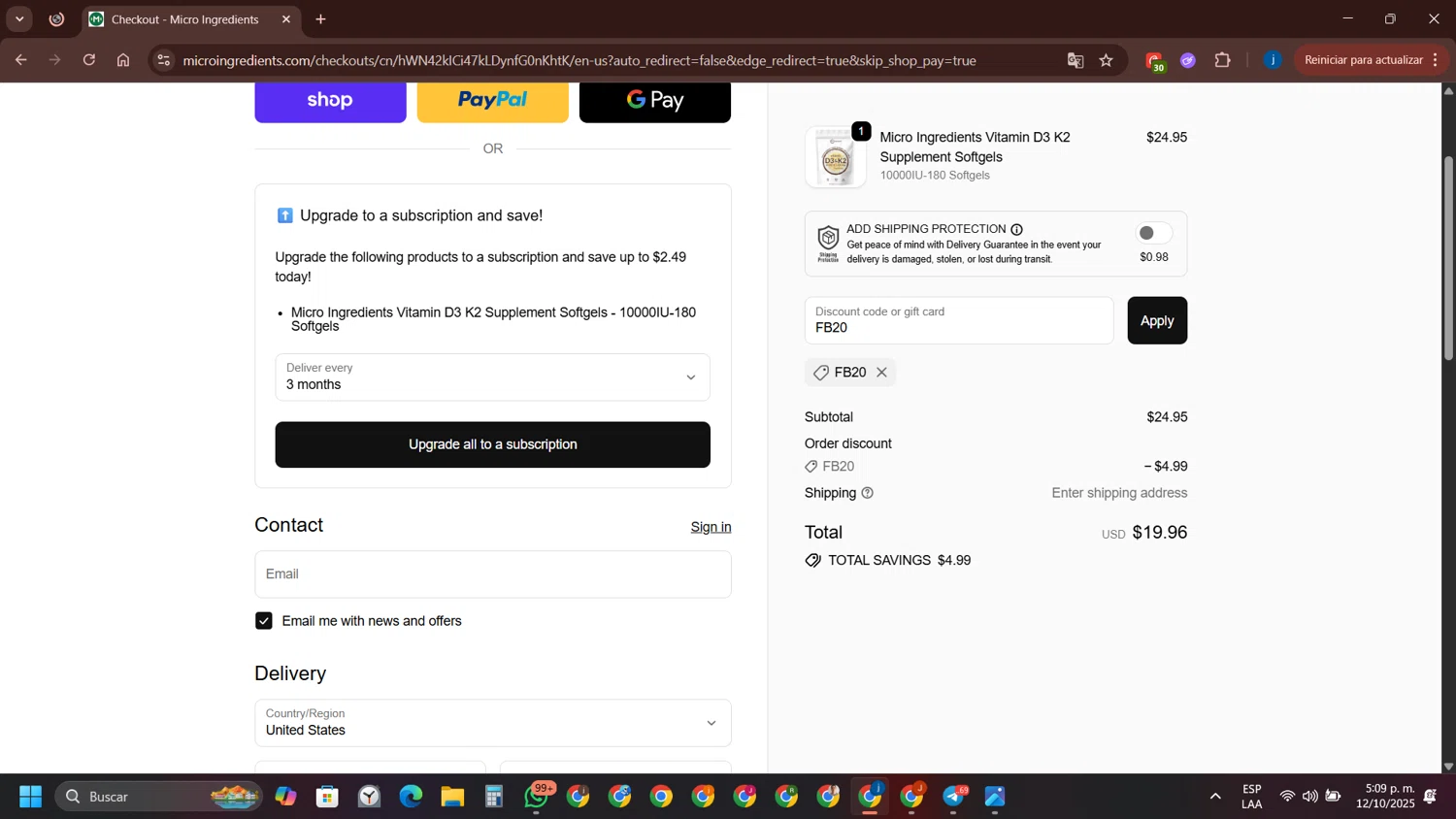
Task: Click the Total $19.96 amount
Action: pos(1160,533)
